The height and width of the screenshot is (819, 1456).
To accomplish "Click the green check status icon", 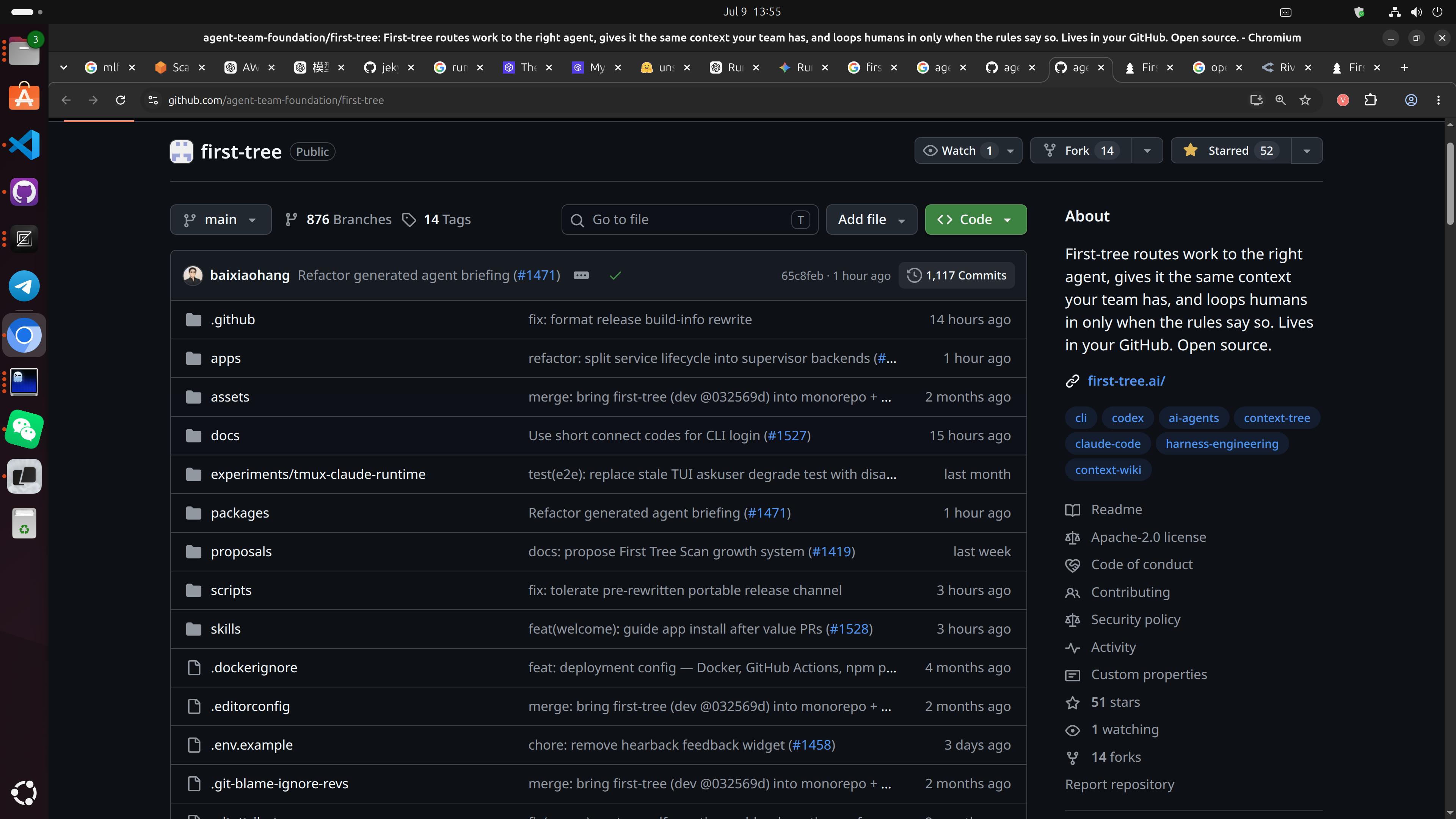I will [615, 275].
